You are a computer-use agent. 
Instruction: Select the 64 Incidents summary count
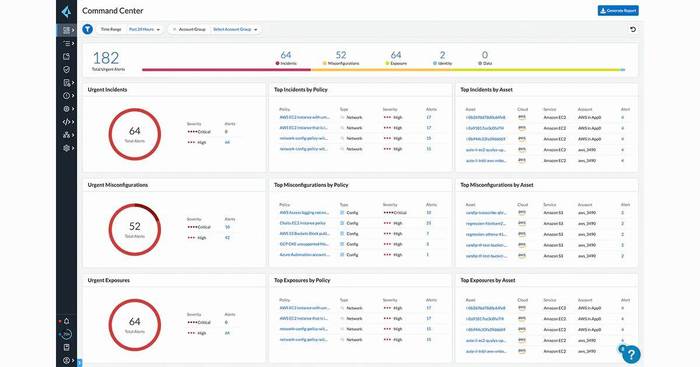(286, 55)
